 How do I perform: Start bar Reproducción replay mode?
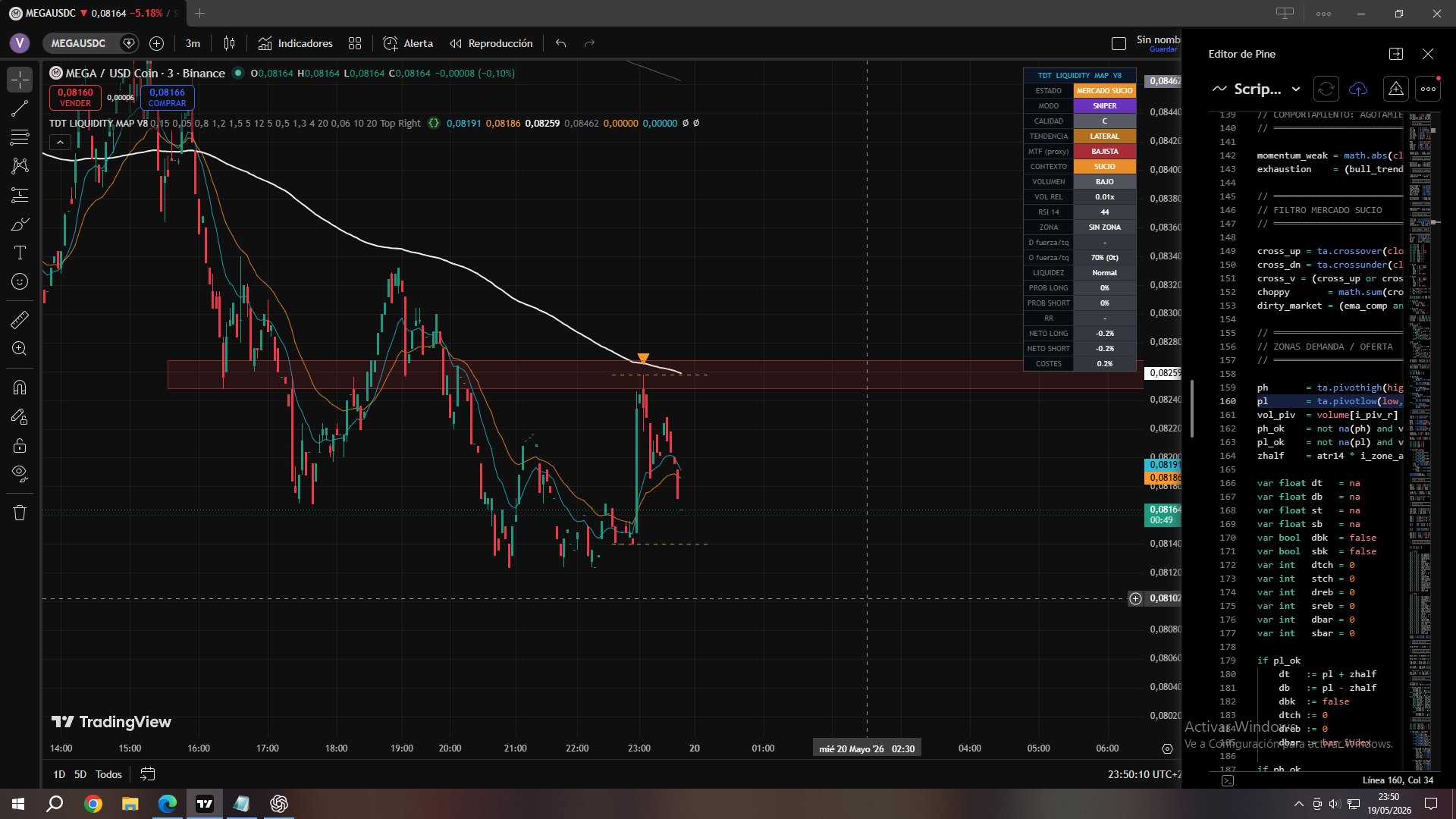click(491, 43)
